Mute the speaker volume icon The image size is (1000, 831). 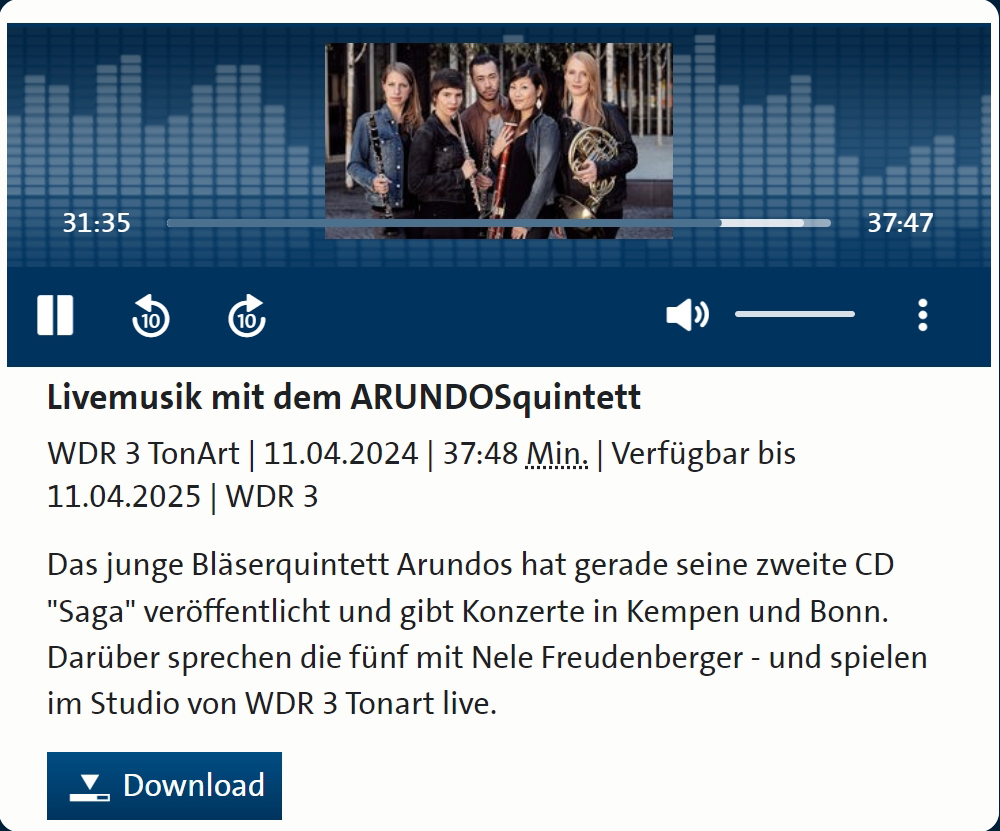coord(688,314)
